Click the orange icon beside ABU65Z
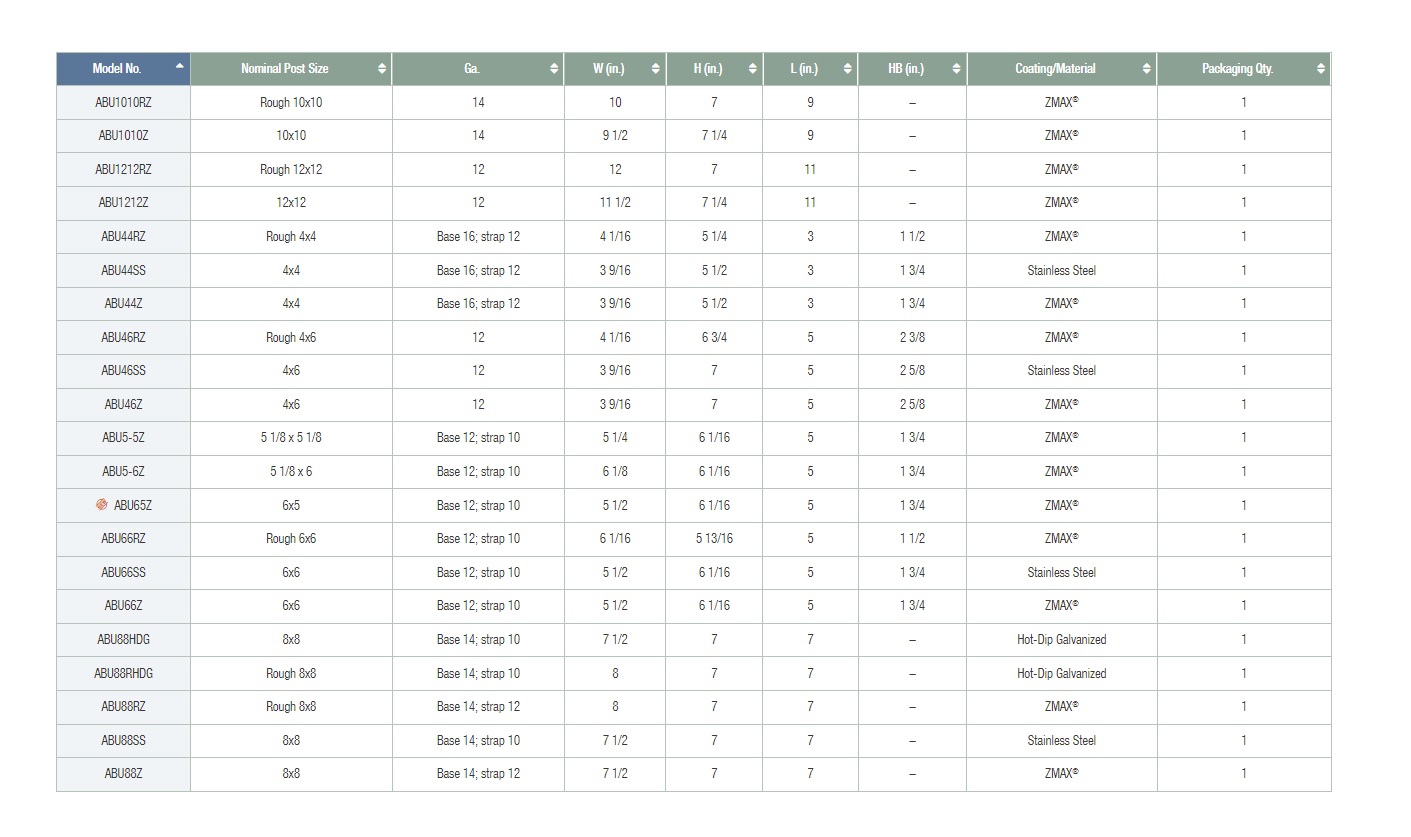This screenshot has width=1411, height=837. 101,505
